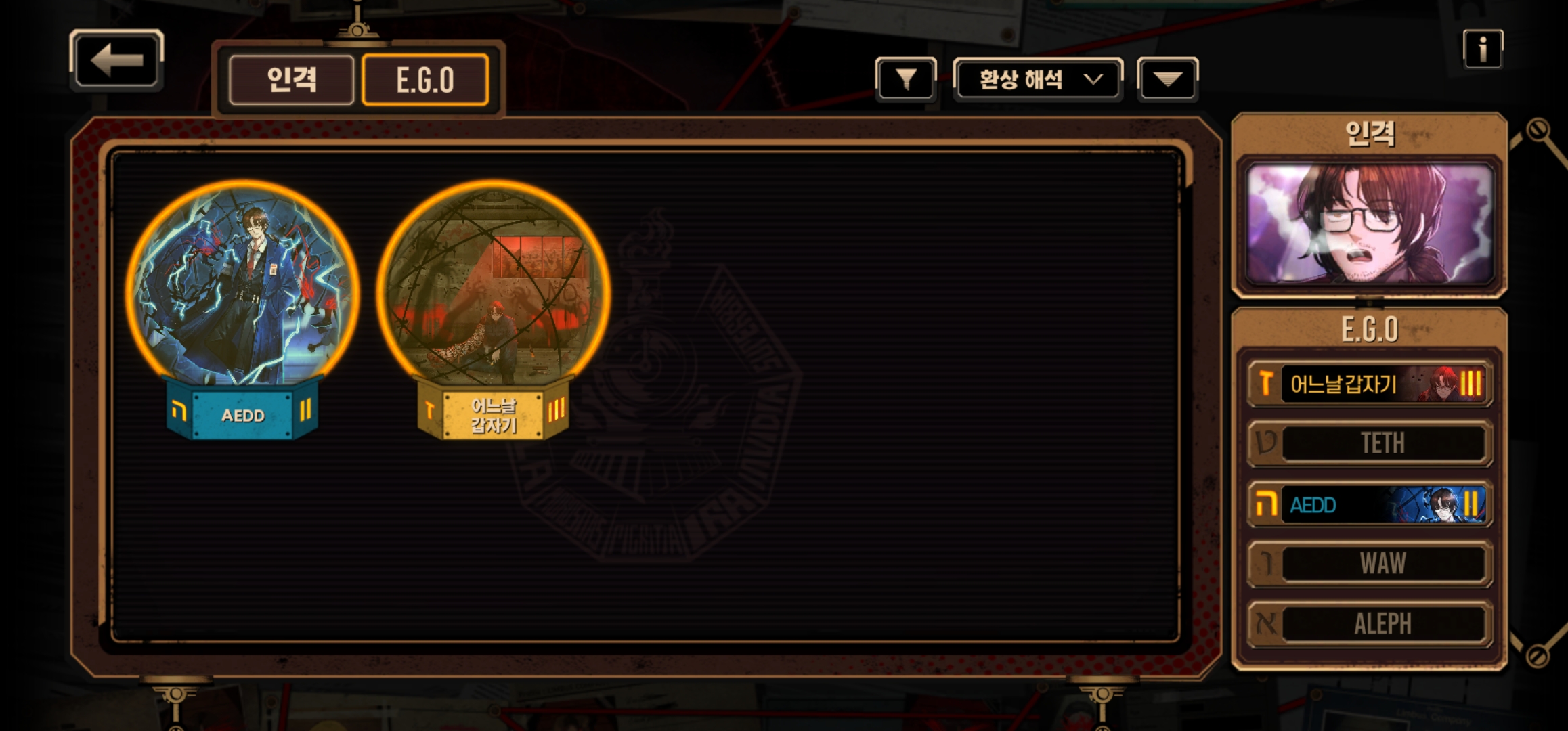1568x731 pixels.
Task: Open the identity portrait in the 인격 panel
Action: tap(1369, 223)
